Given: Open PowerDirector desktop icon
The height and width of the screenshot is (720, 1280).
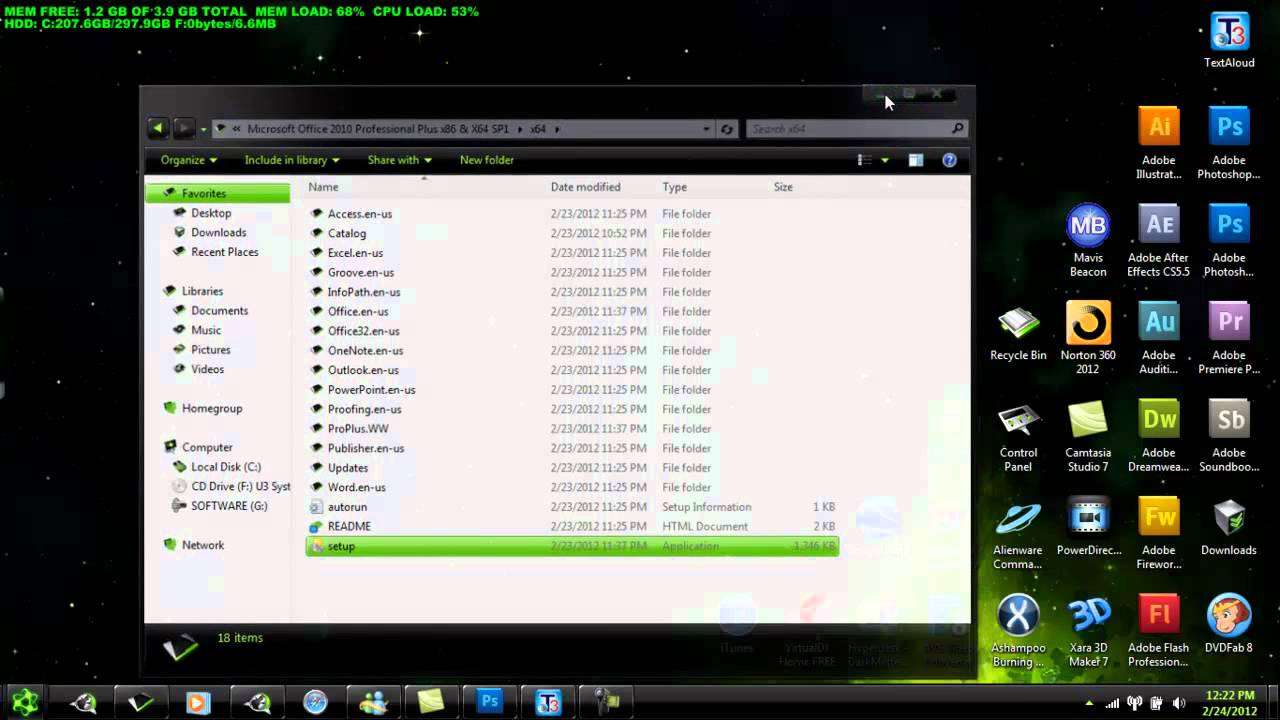Looking at the screenshot, I should (1088, 528).
